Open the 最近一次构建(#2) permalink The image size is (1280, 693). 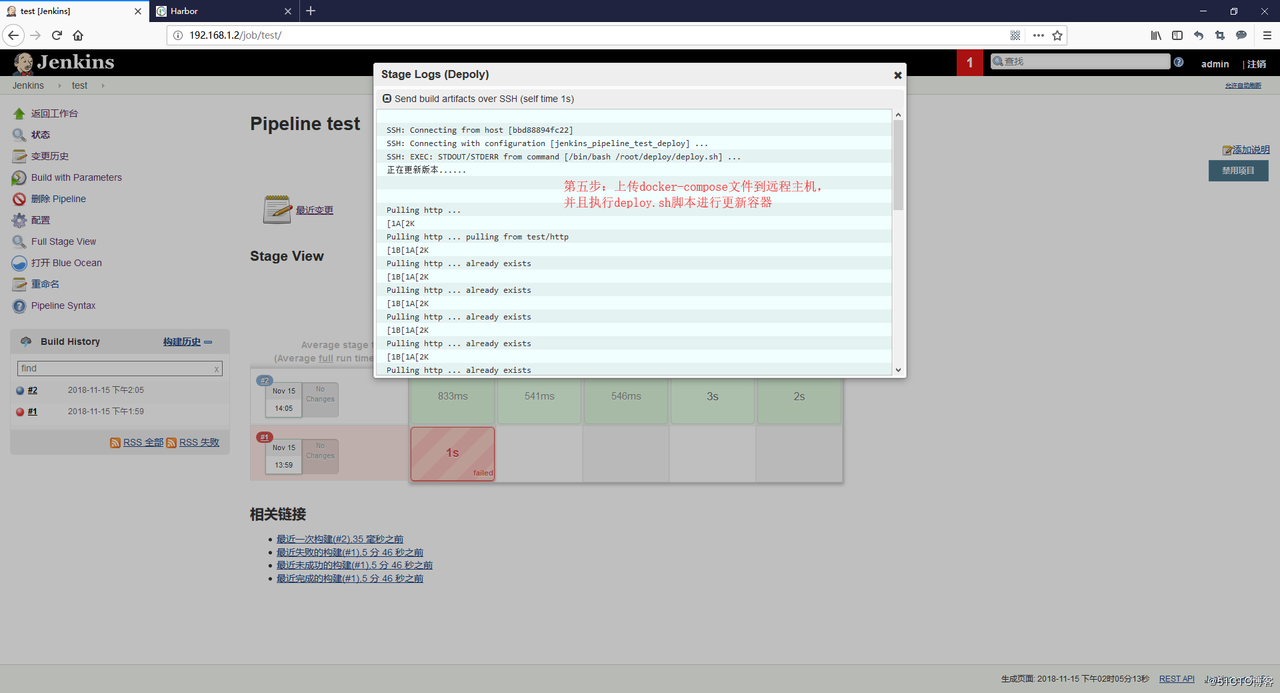point(340,539)
